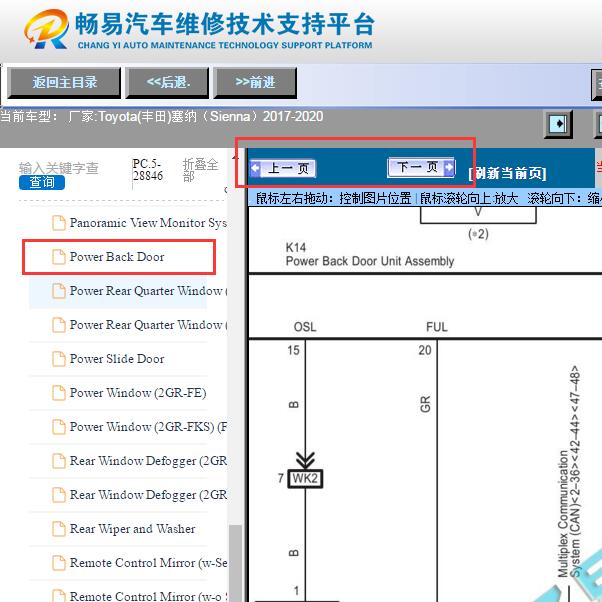
Task: Refresh the page via 刷新当前页 link
Action: 507,173
